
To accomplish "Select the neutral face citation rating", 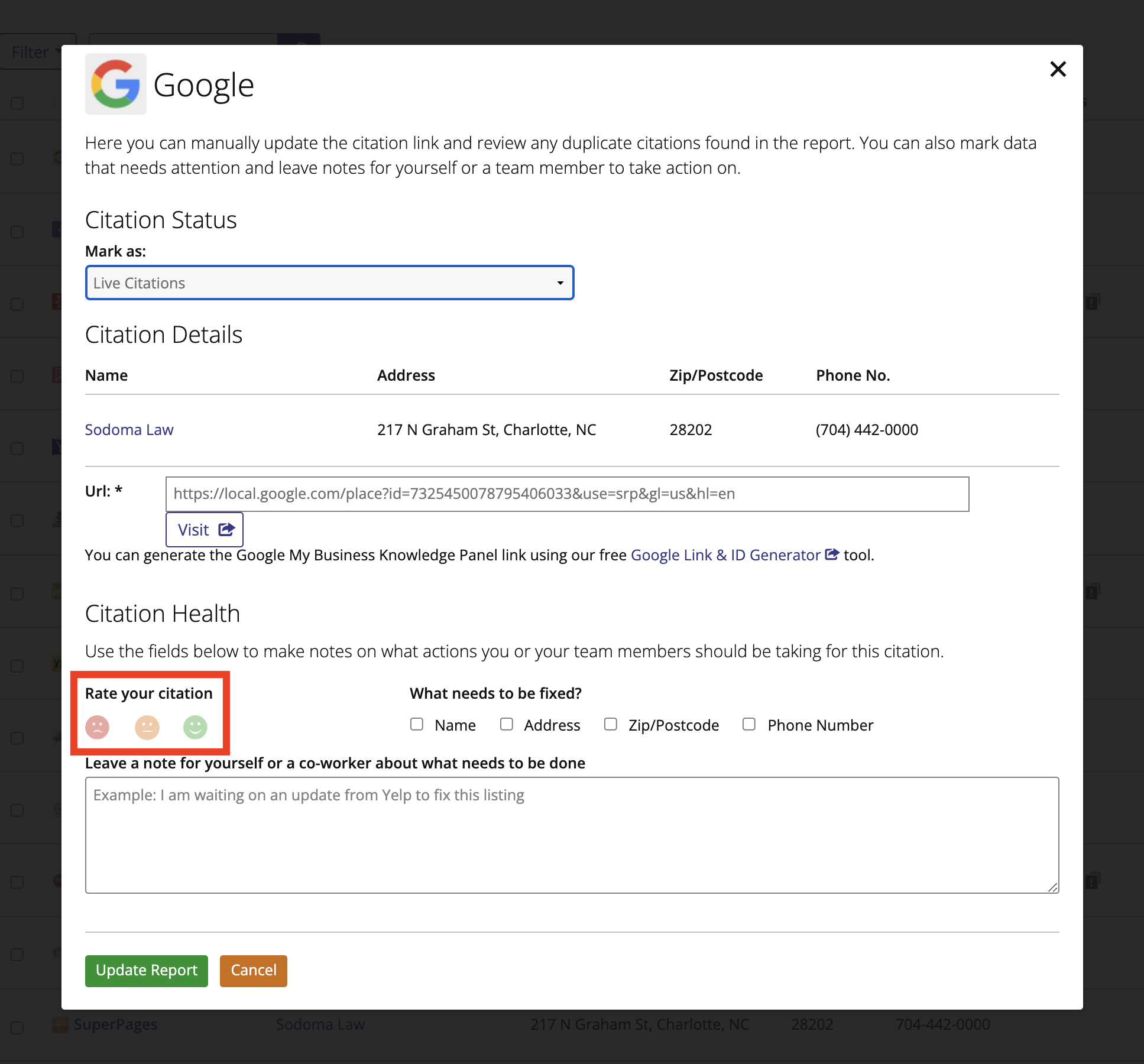I will [x=147, y=728].
